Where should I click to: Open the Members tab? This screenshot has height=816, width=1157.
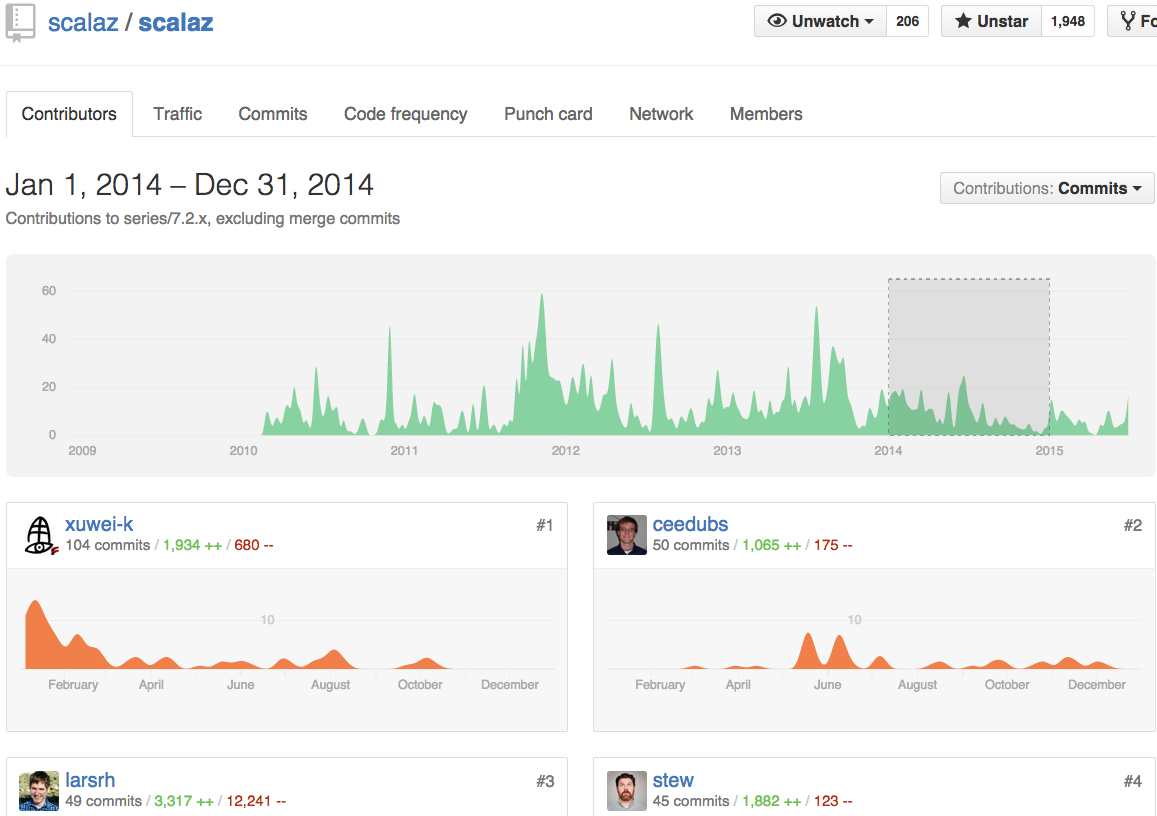[x=766, y=114]
